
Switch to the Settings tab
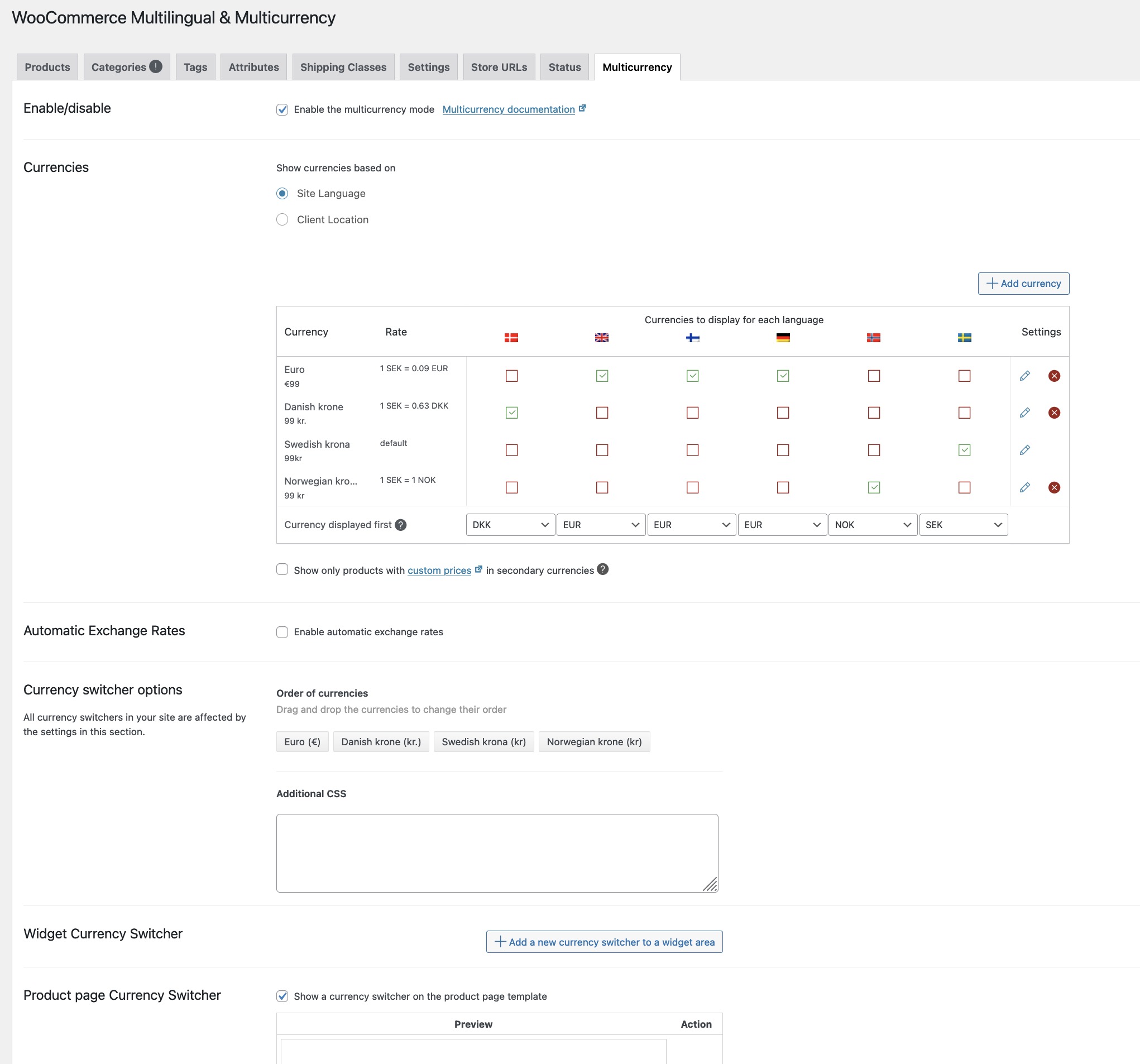pyautogui.click(x=429, y=67)
